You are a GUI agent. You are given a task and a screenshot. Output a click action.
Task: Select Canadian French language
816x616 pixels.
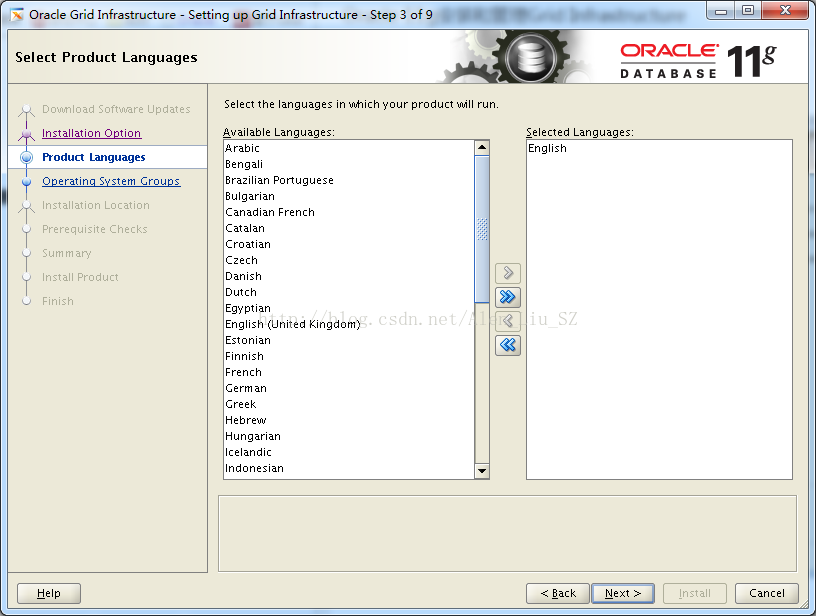[349, 212]
